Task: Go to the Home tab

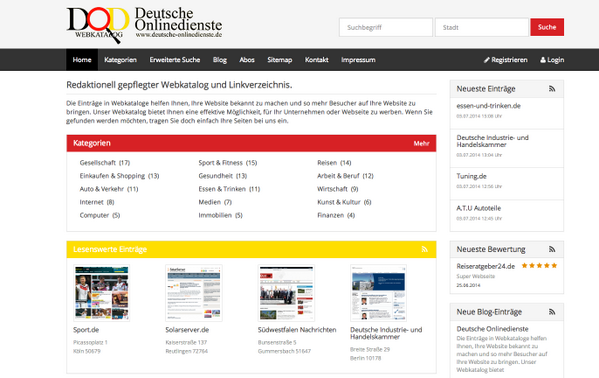Action: click(x=82, y=60)
